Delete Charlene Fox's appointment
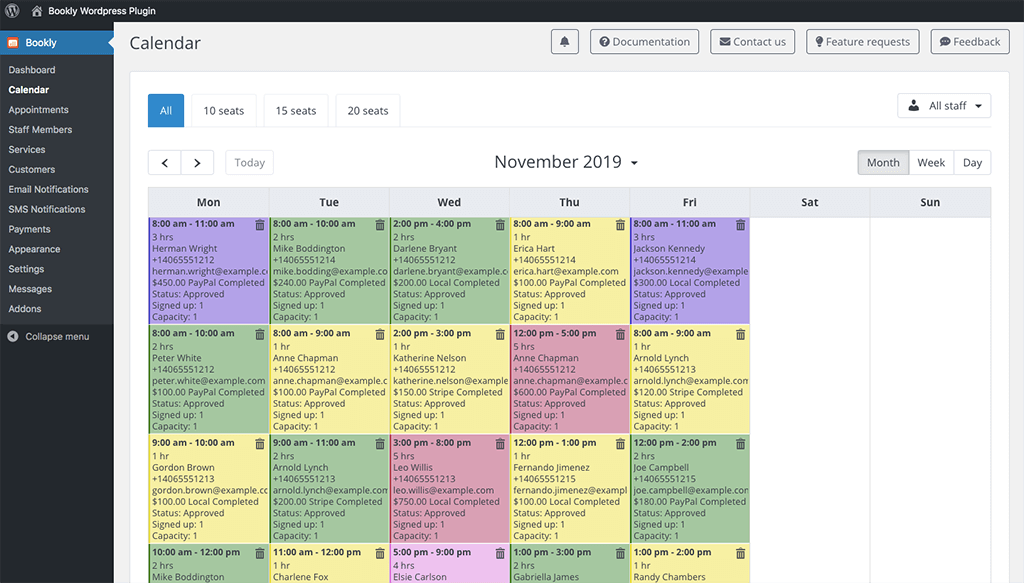The width and height of the screenshot is (1024, 583). click(x=379, y=554)
